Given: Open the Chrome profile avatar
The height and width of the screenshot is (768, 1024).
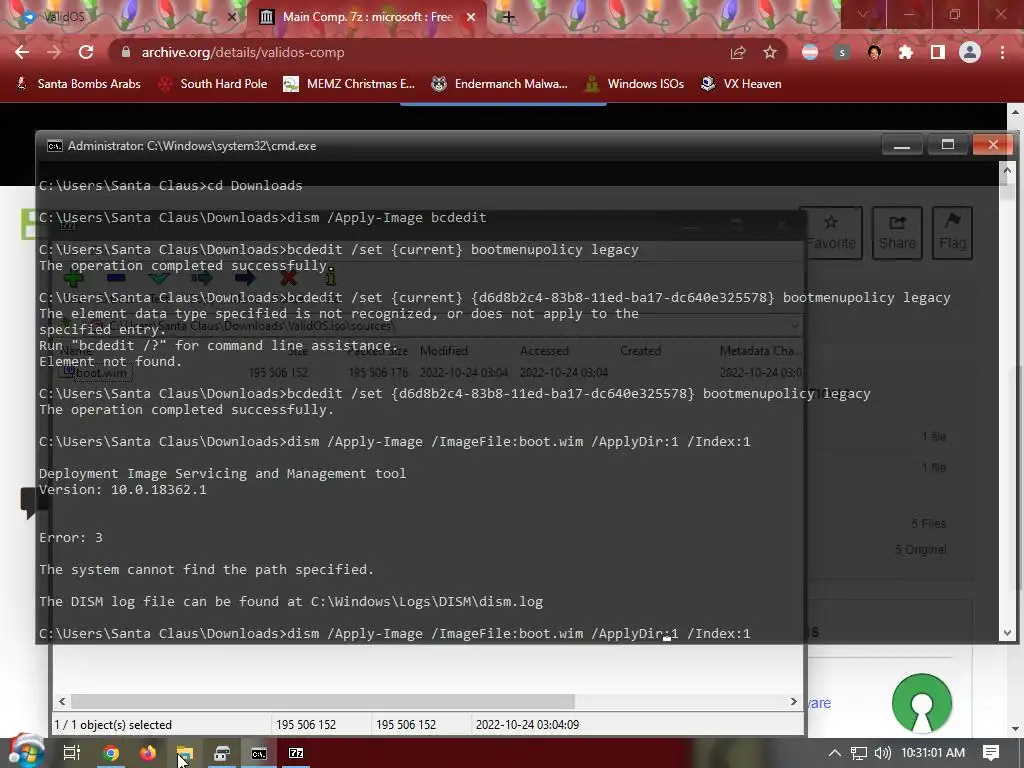Looking at the screenshot, I should coord(970,52).
